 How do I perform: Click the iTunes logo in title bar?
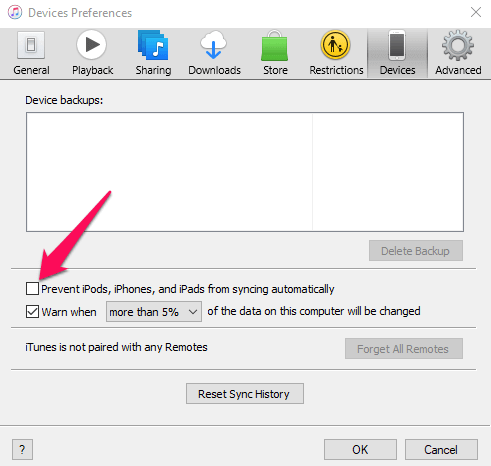(15, 13)
